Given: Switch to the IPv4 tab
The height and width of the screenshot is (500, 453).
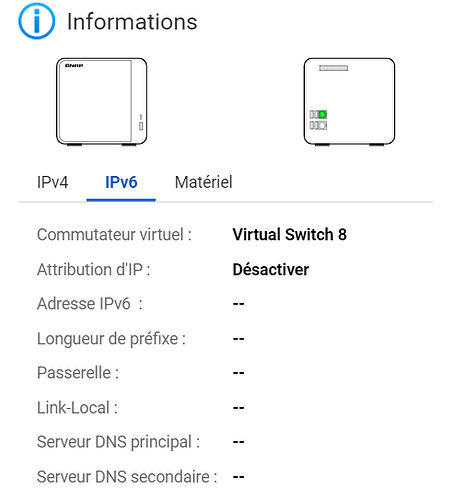Looking at the screenshot, I should [52, 182].
